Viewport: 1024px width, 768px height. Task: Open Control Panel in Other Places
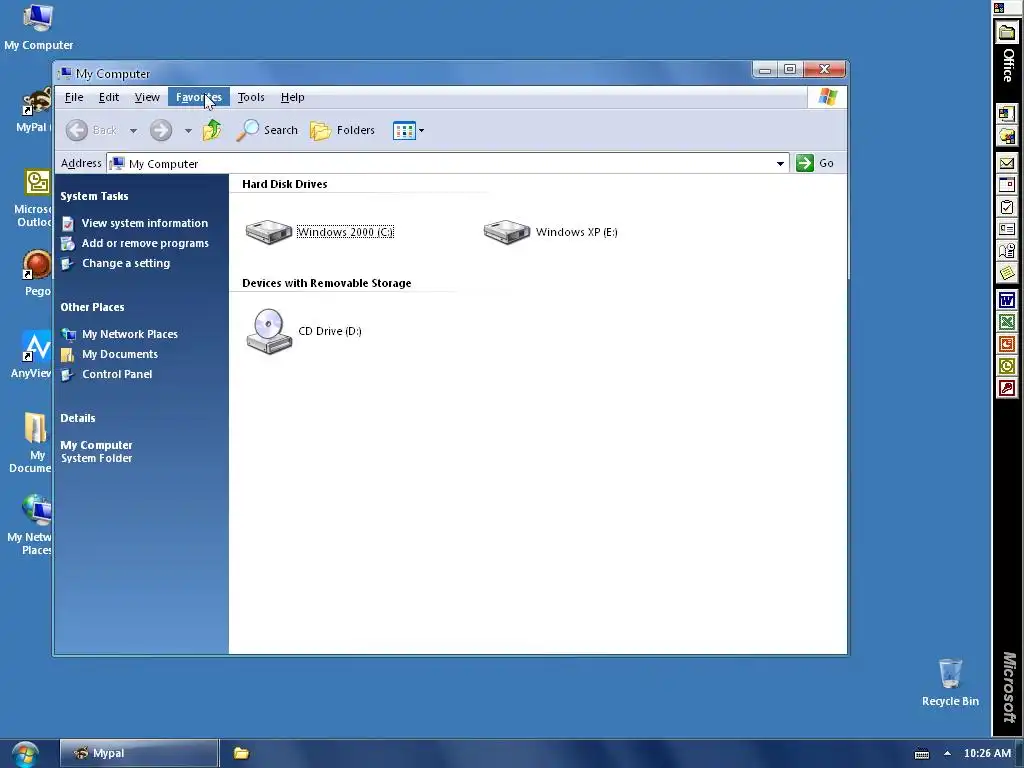point(117,374)
